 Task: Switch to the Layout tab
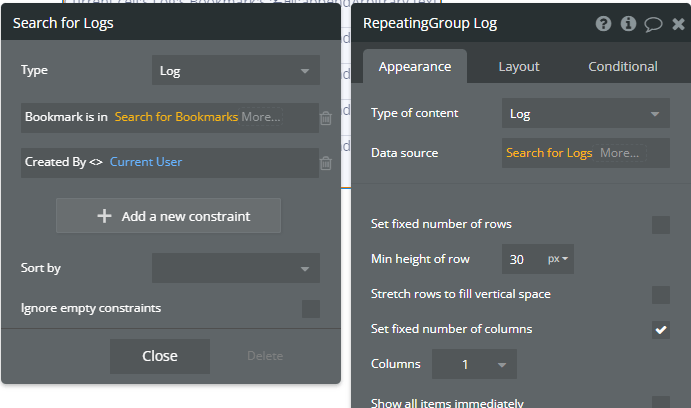tap(519, 67)
